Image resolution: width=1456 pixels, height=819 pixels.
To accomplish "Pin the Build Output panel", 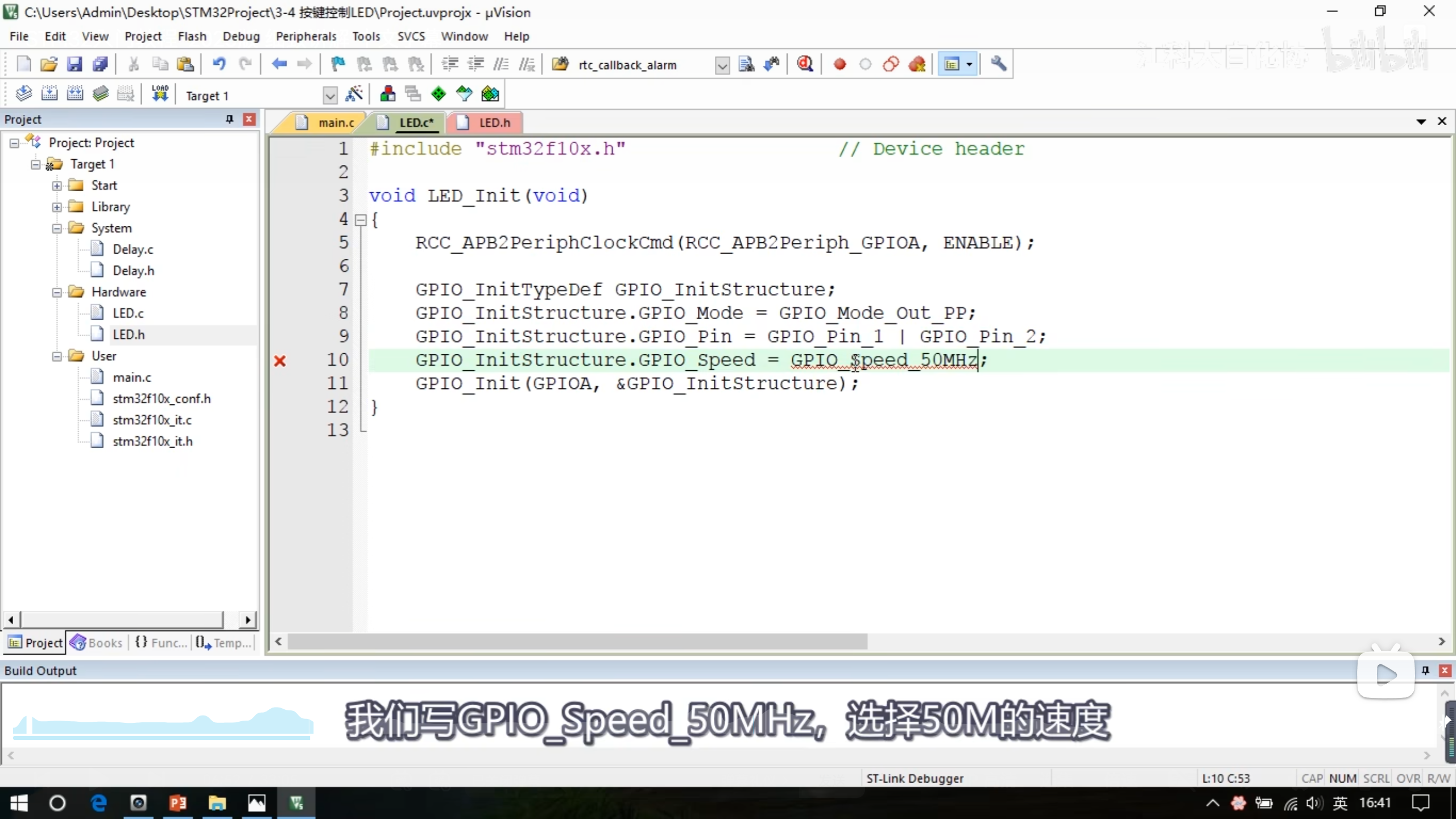I will (1425, 671).
